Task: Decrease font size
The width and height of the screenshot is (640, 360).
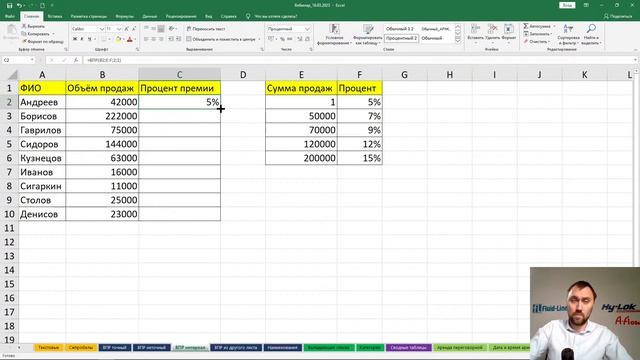Action: pyautogui.click(x=133, y=29)
